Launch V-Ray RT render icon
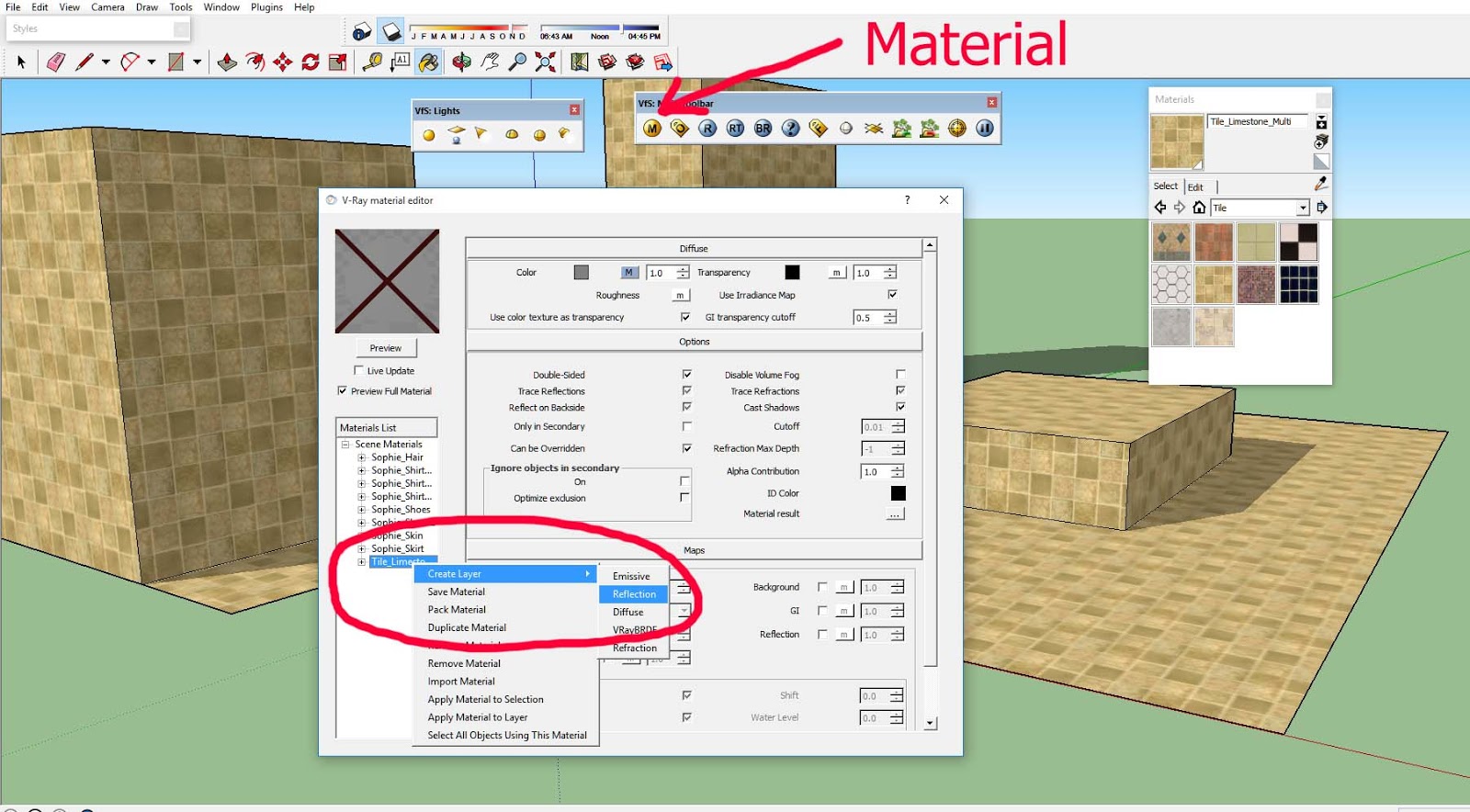 (735, 129)
